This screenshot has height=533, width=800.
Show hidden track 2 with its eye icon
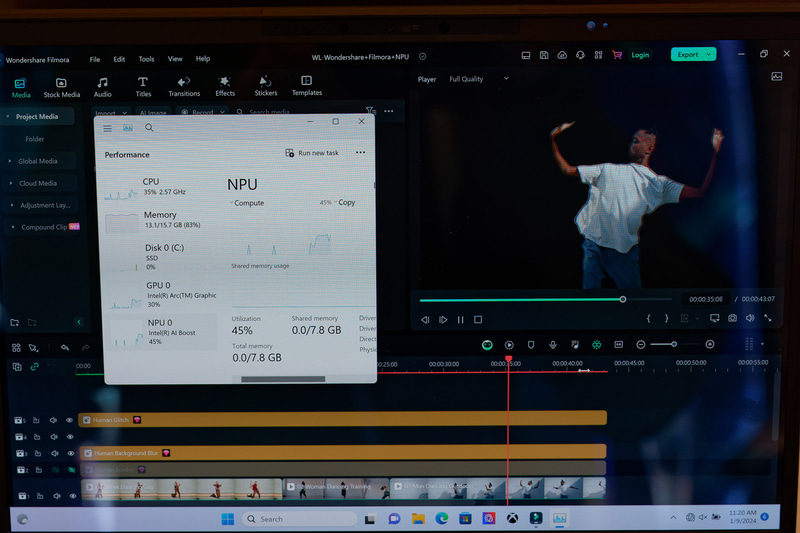pyautogui.click(x=71, y=470)
